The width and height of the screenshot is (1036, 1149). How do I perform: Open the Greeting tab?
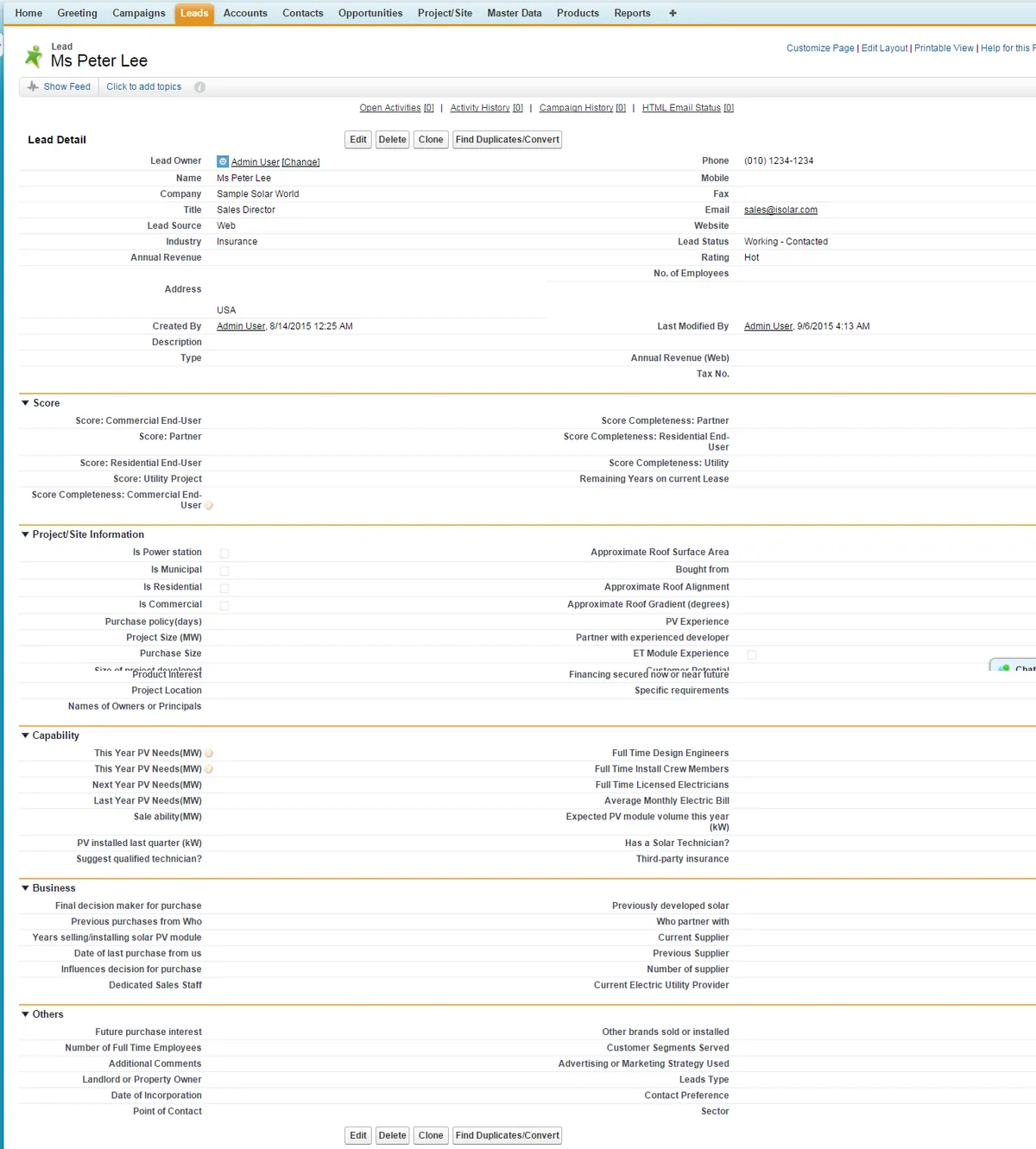click(77, 13)
